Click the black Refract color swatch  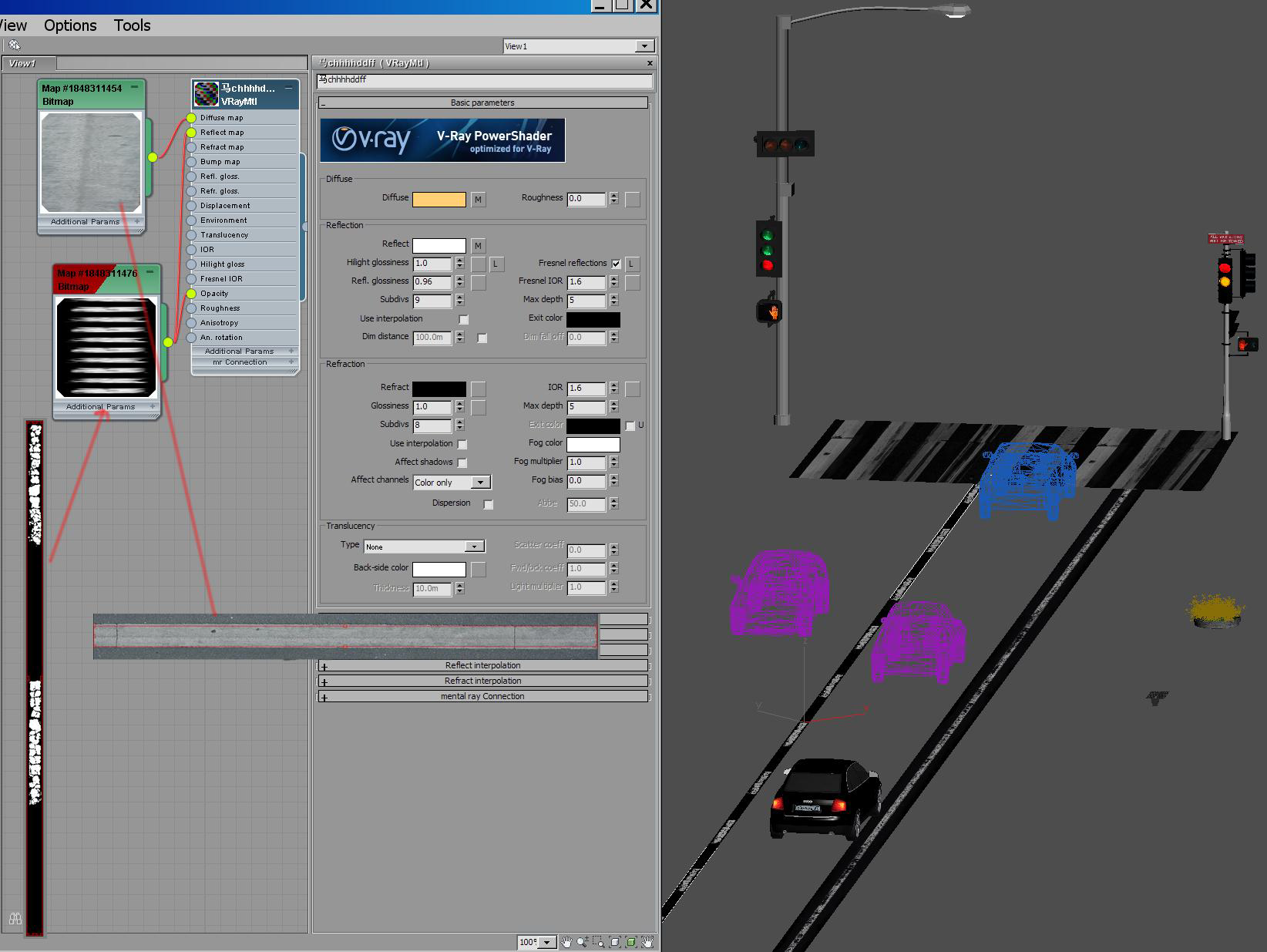(x=439, y=389)
